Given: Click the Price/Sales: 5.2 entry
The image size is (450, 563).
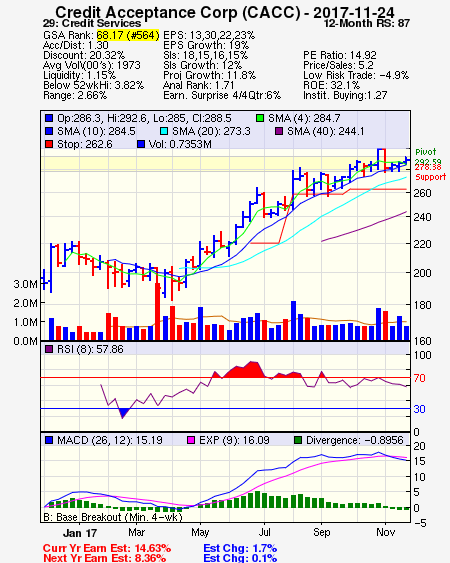Looking at the screenshot, I should tap(338, 65).
